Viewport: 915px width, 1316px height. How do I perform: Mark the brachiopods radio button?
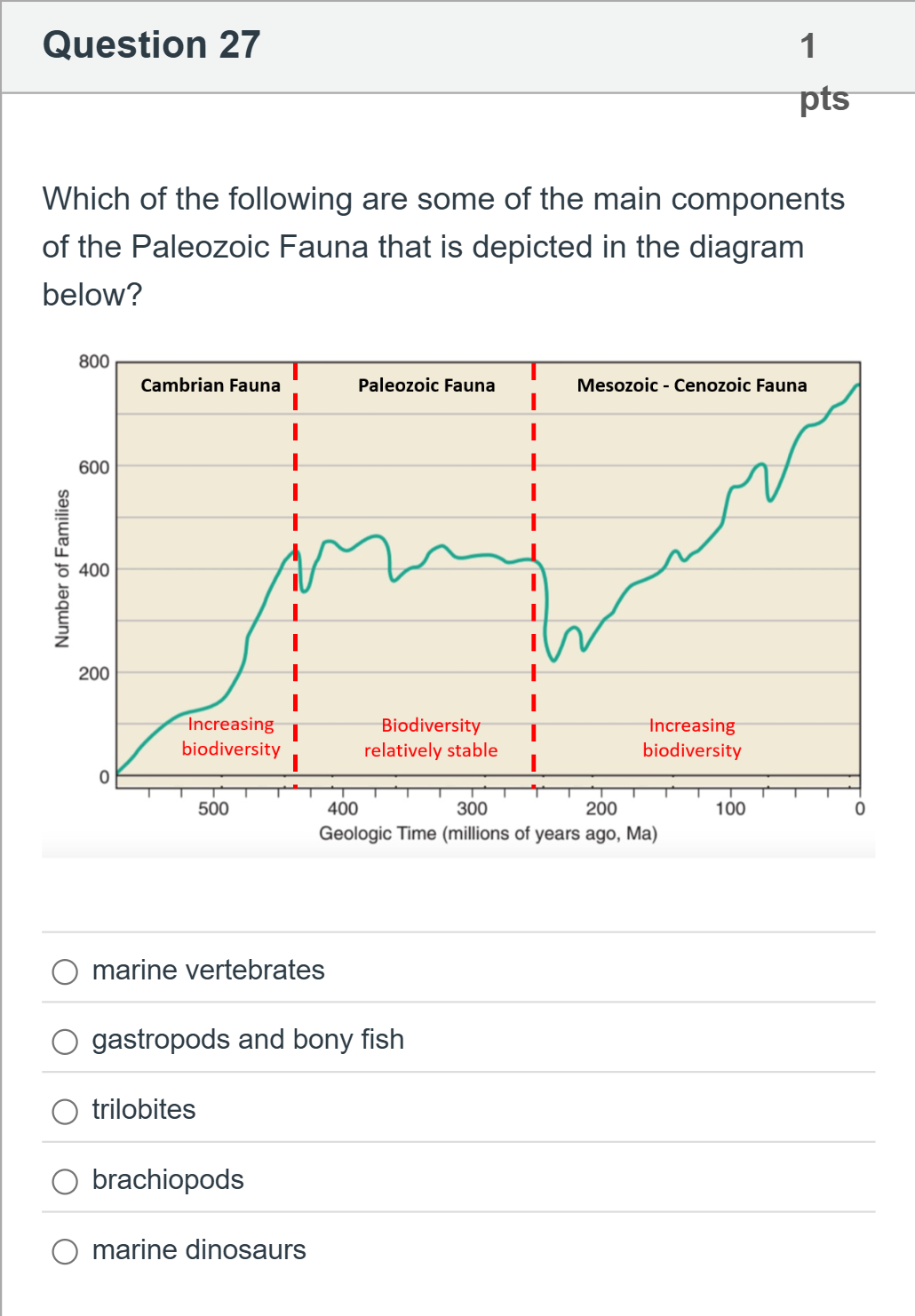pyautogui.click(x=65, y=1181)
